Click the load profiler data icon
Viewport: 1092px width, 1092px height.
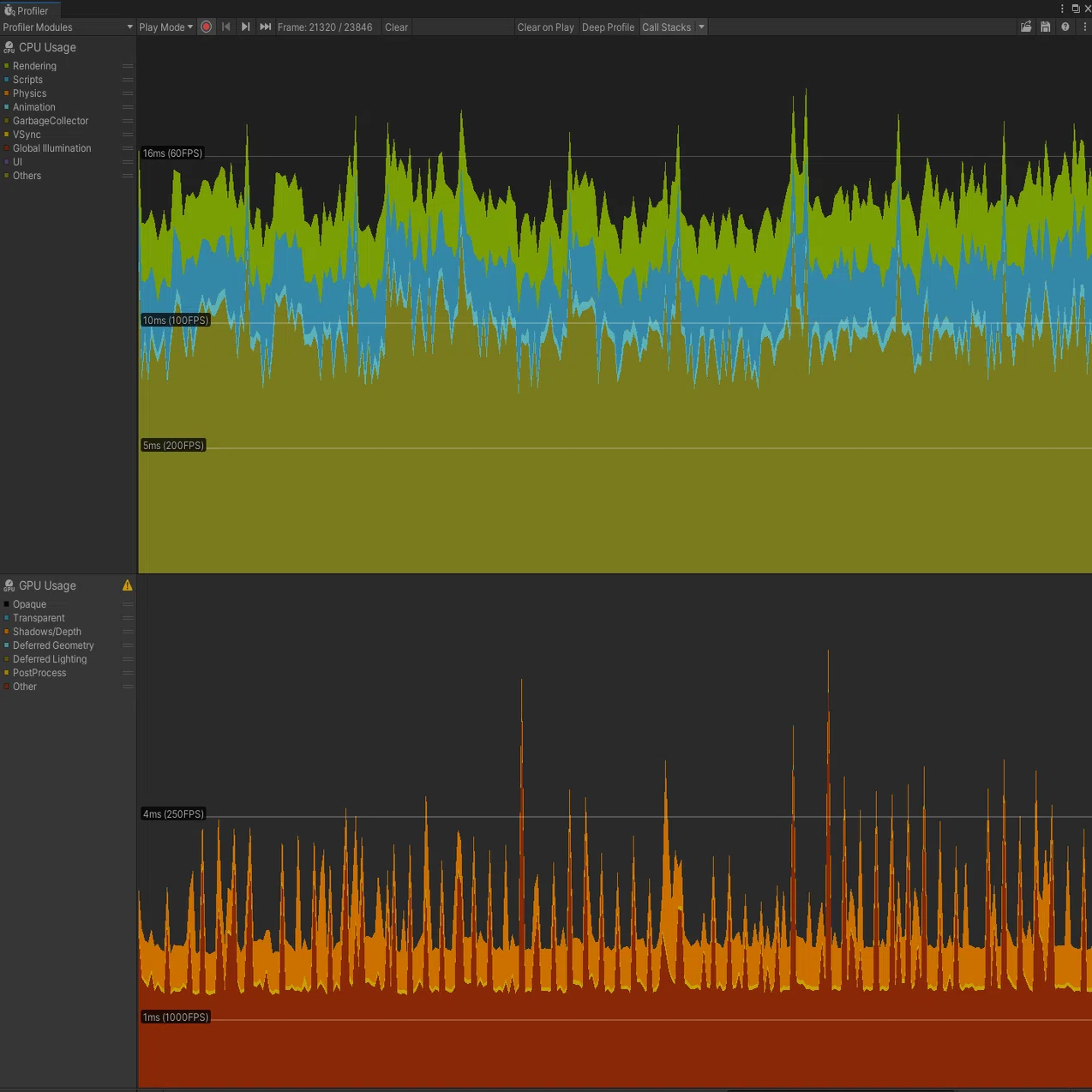[1026, 27]
